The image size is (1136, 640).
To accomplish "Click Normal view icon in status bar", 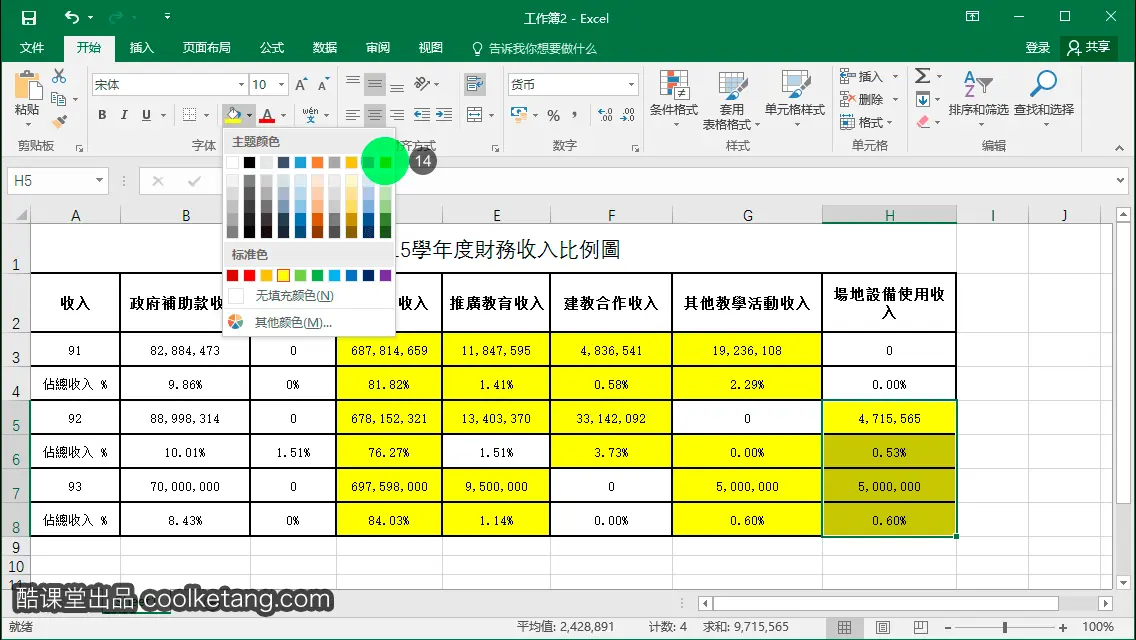I will tap(845, 627).
